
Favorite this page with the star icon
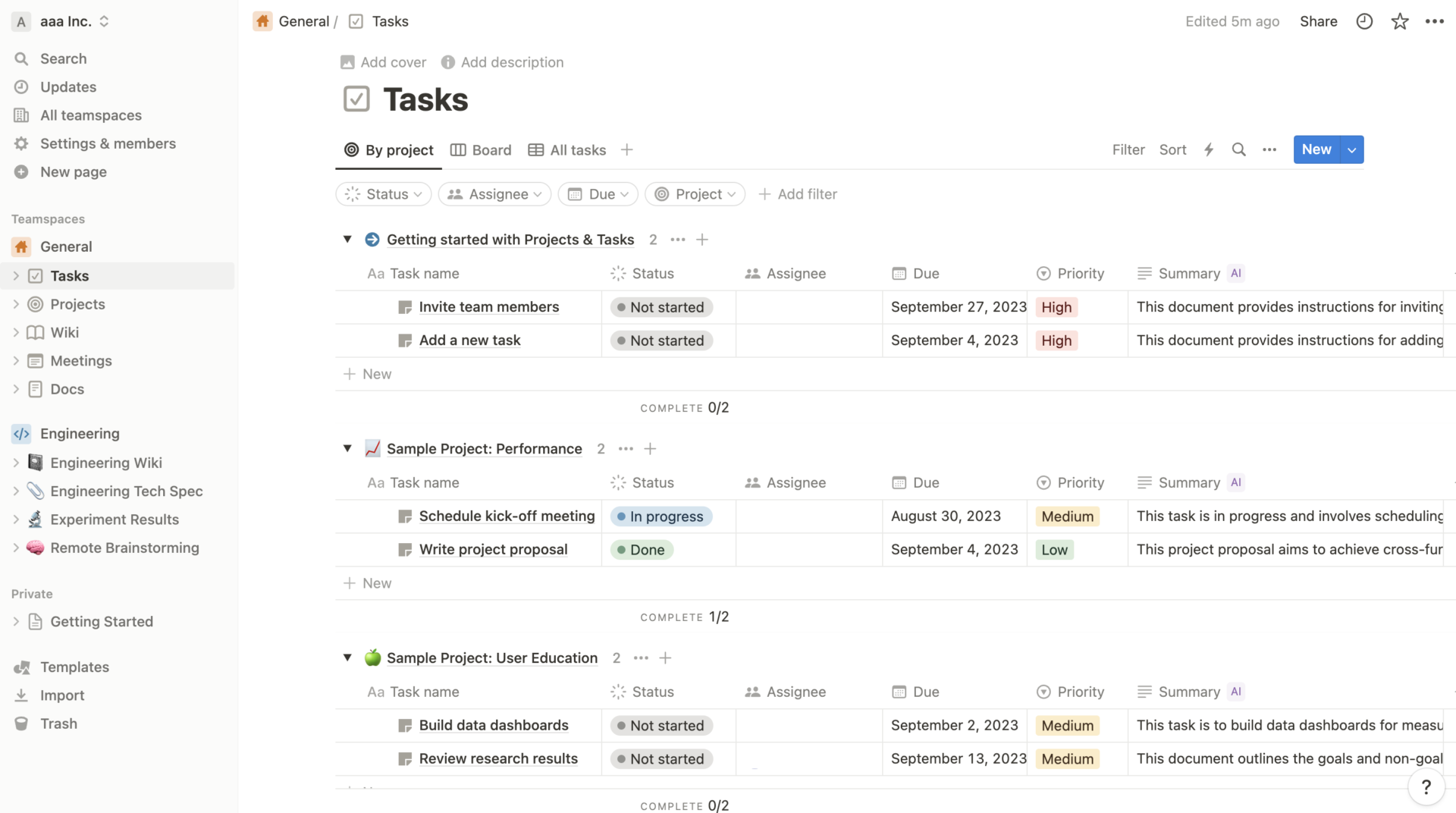(x=1399, y=21)
